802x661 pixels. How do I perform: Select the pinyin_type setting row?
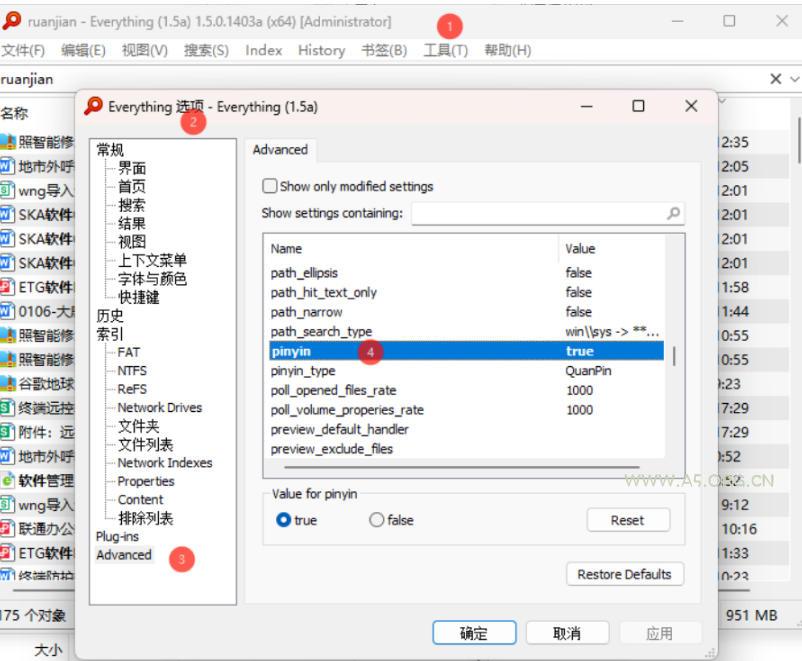[466, 370]
